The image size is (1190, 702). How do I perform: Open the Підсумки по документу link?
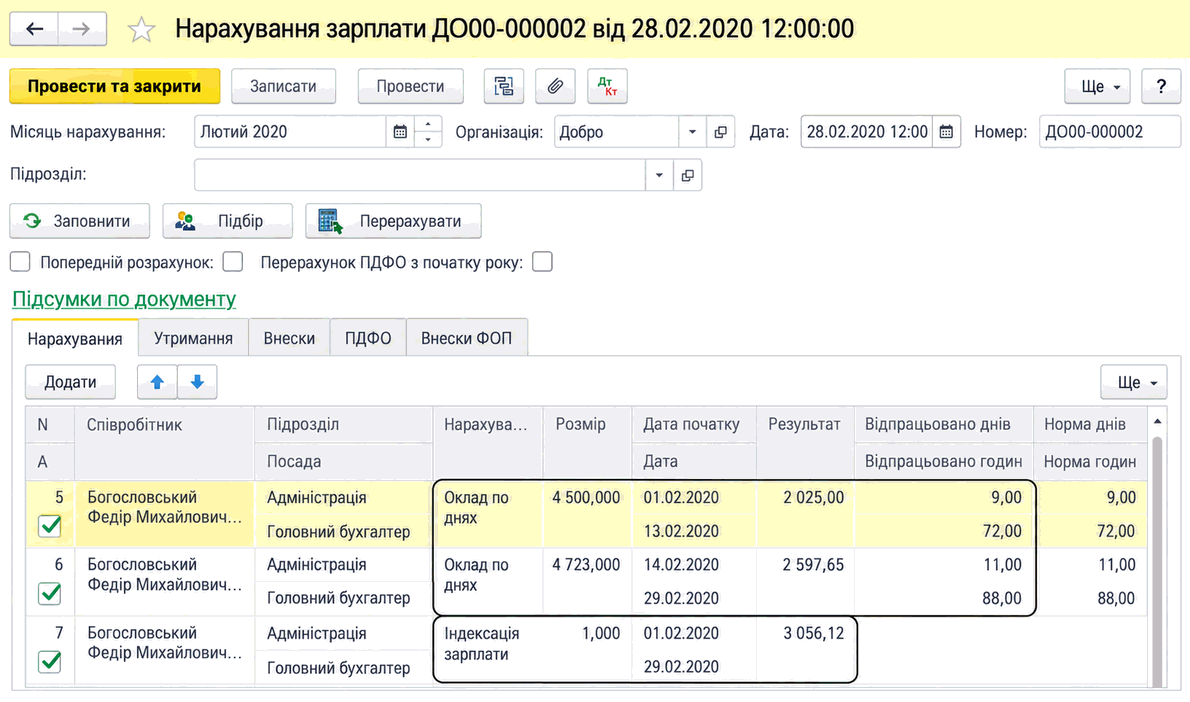coord(124,299)
